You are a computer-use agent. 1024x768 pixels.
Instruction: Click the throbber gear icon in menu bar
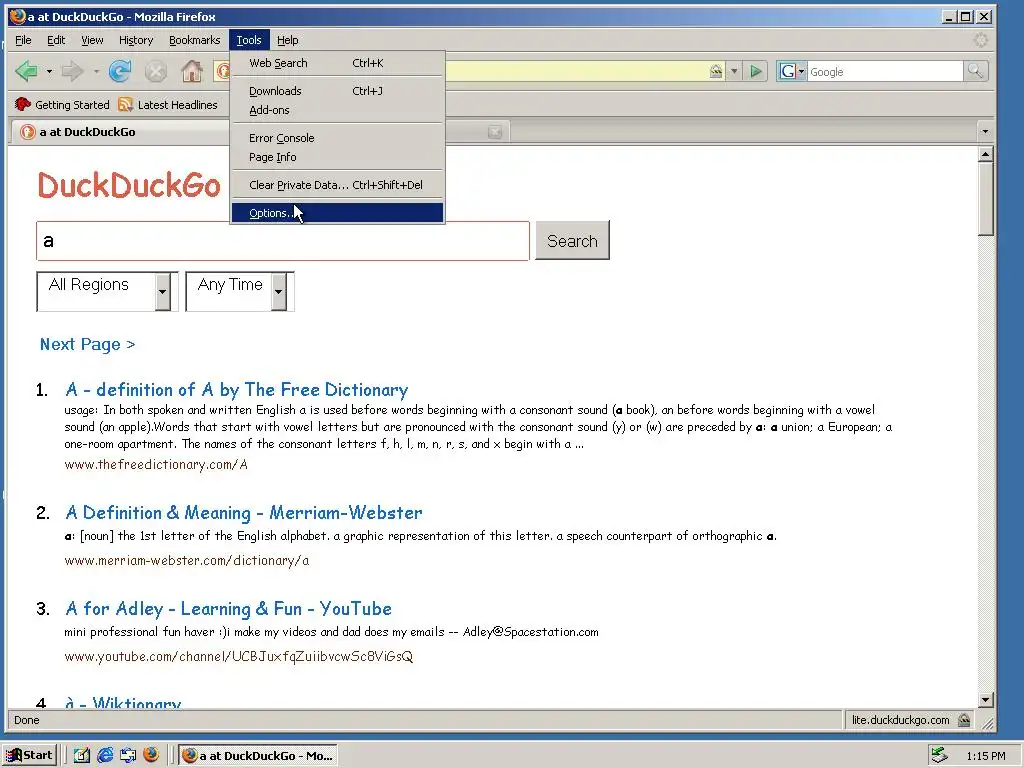tap(980, 40)
